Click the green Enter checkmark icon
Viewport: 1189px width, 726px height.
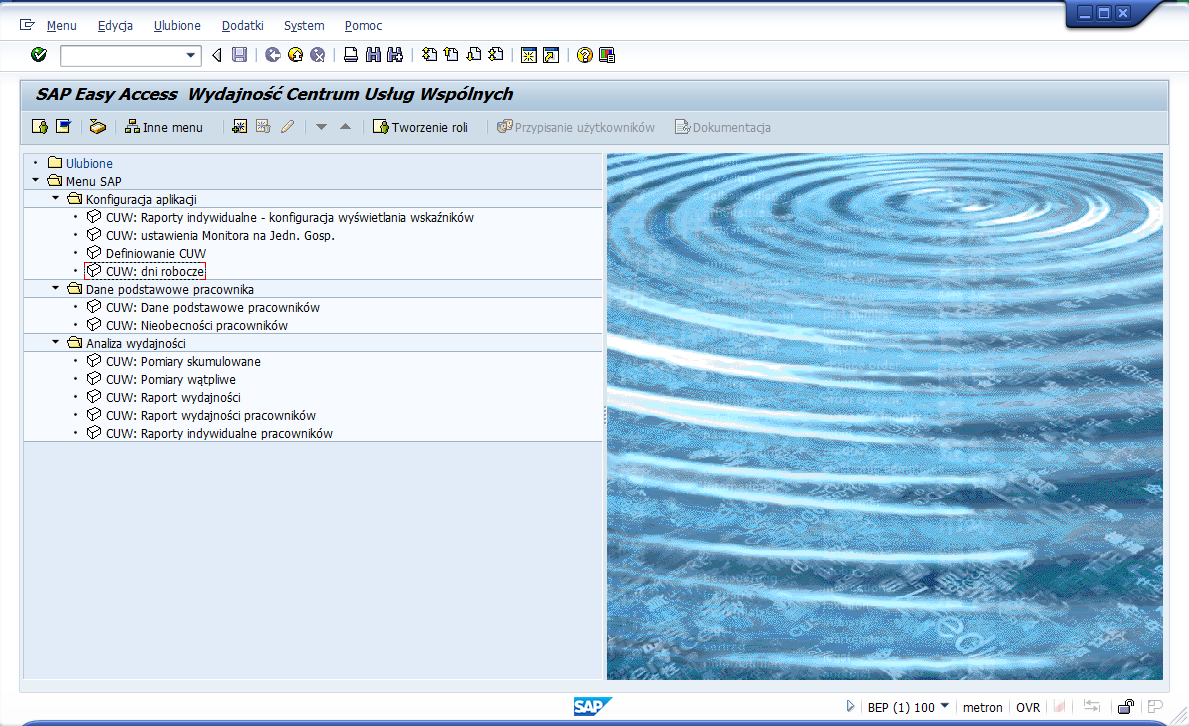click(x=39, y=55)
